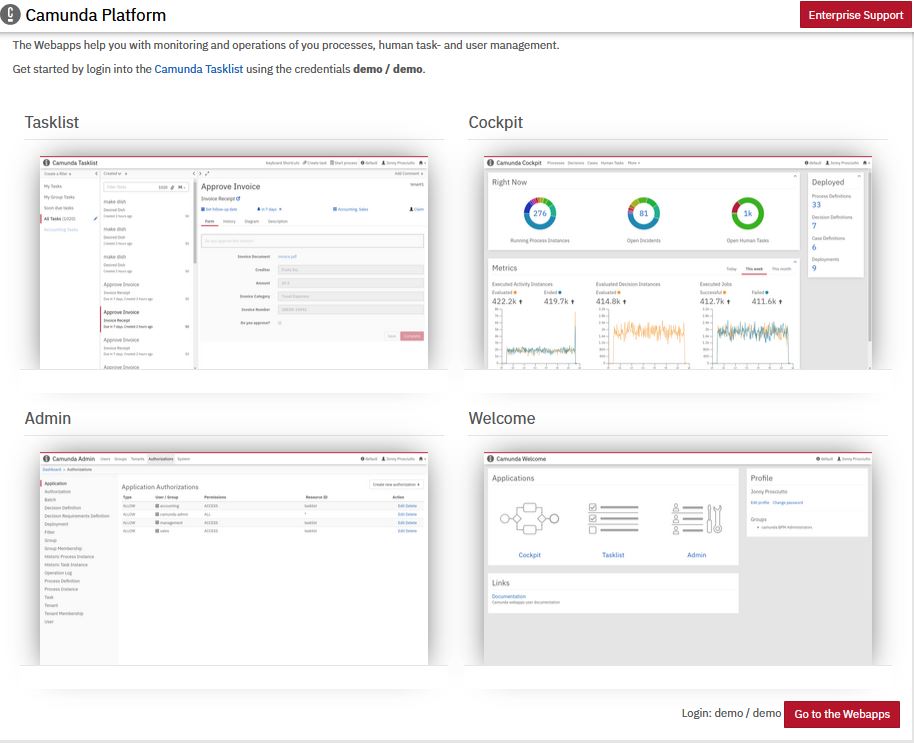Click the Cockpit section heading
914x743 pixels.
495,122
